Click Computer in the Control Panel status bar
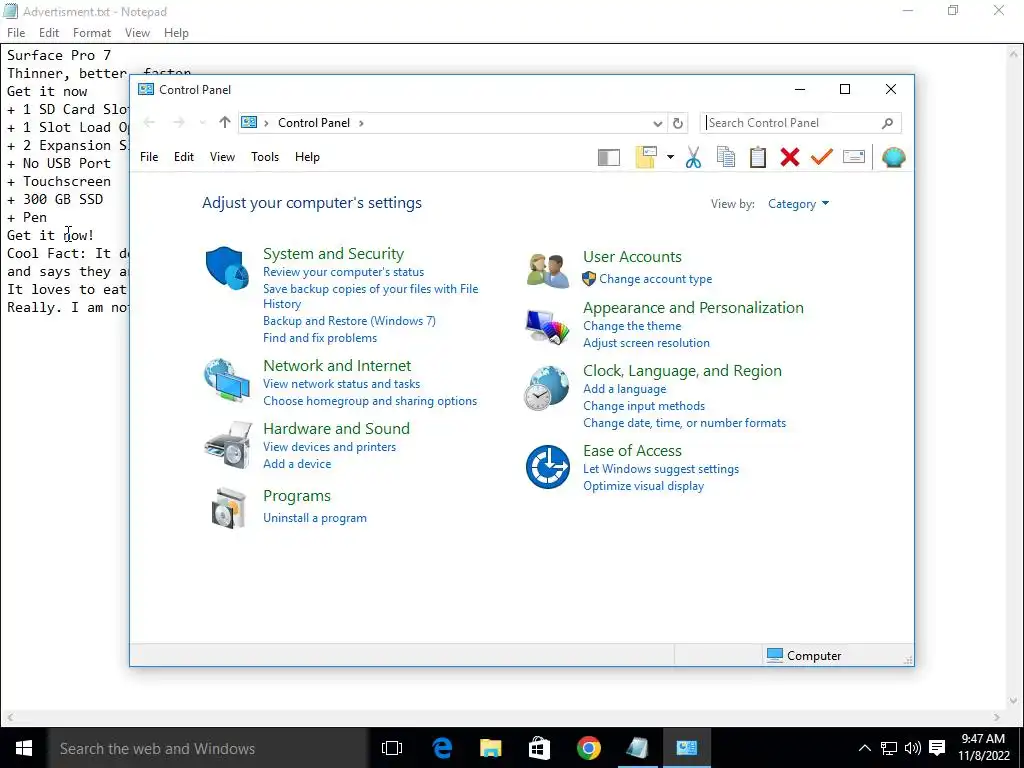The height and width of the screenshot is (768, 1024). [804, 656]
